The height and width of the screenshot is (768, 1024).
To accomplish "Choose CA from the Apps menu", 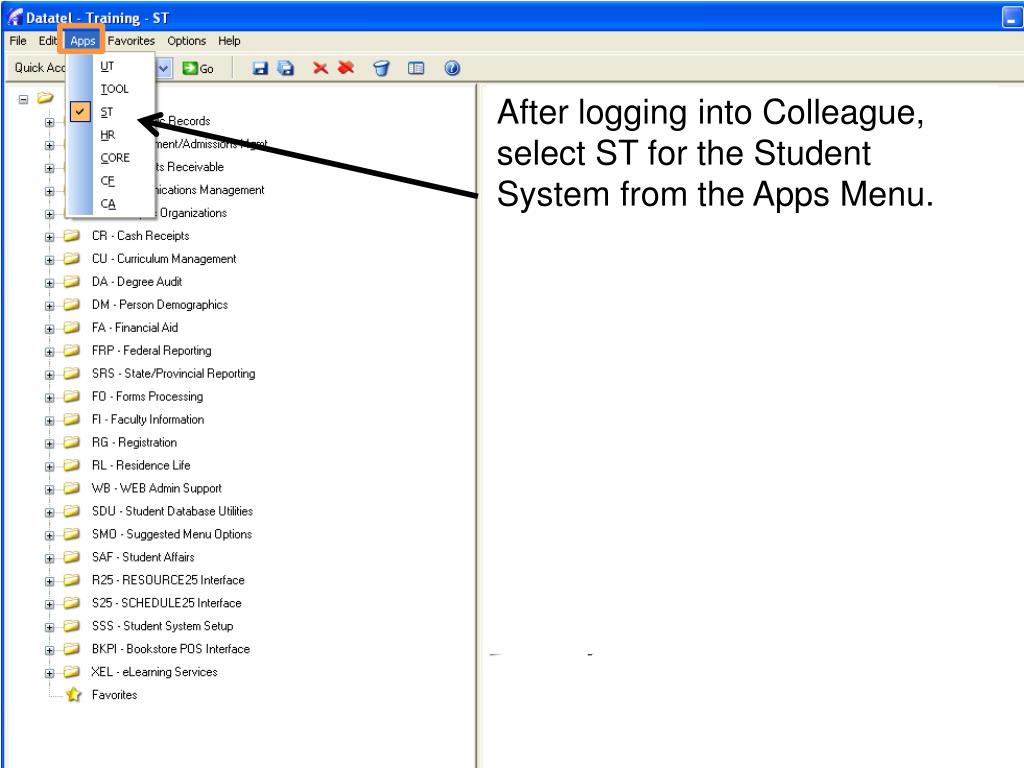I will (x=108, y=203).
